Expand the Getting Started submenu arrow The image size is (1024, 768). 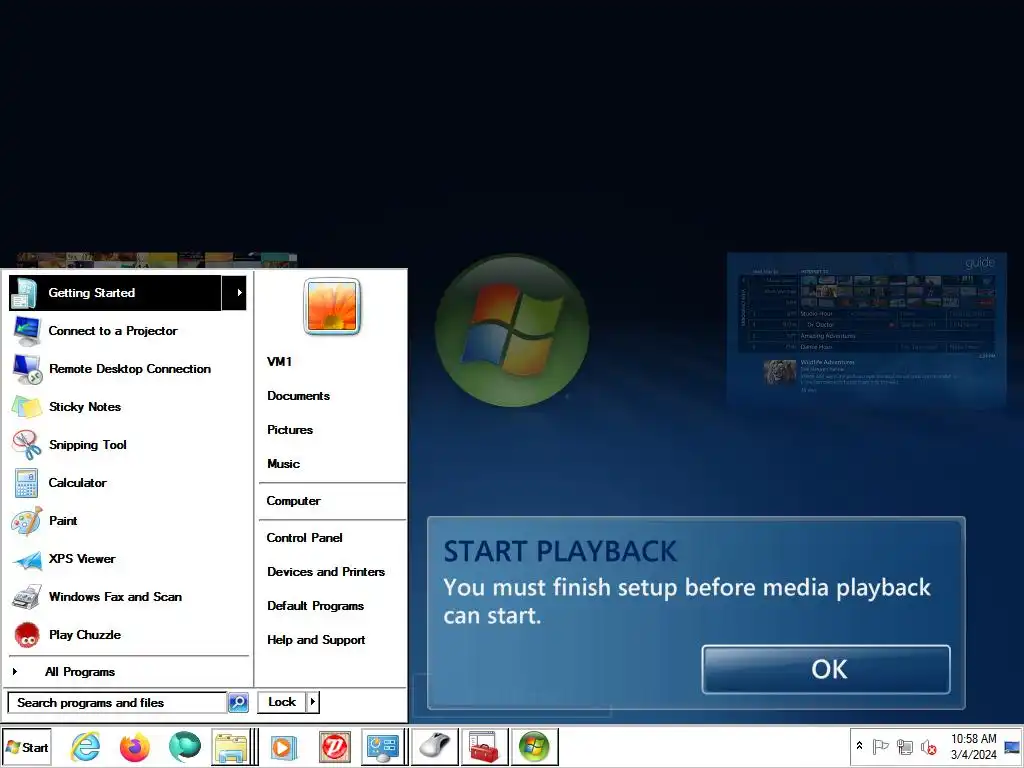[x=235, y=293]
